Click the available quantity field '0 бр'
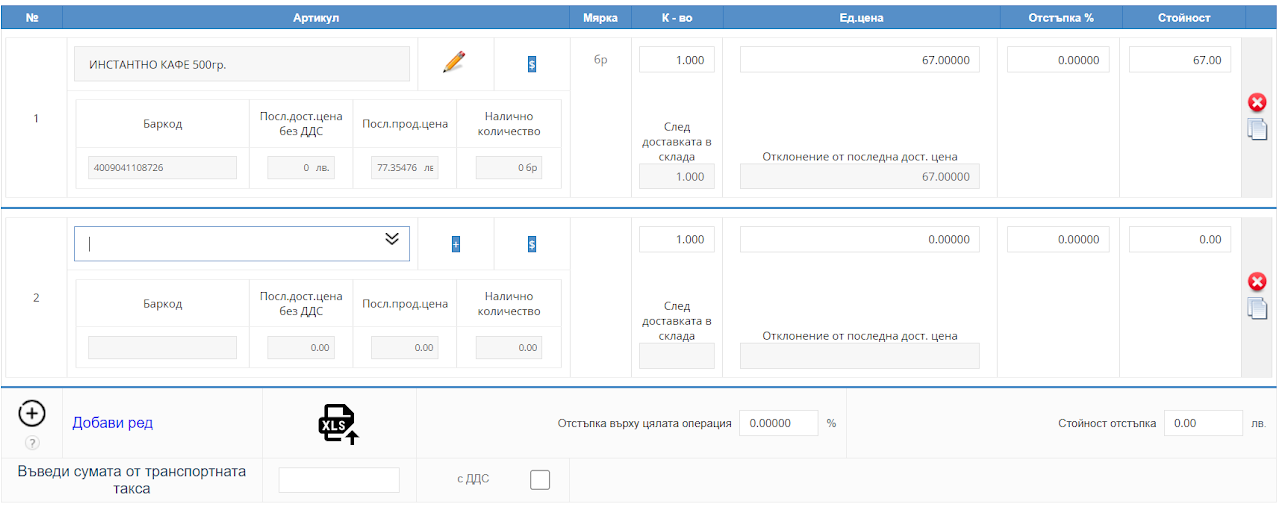1280x510 pixels. 509,168
